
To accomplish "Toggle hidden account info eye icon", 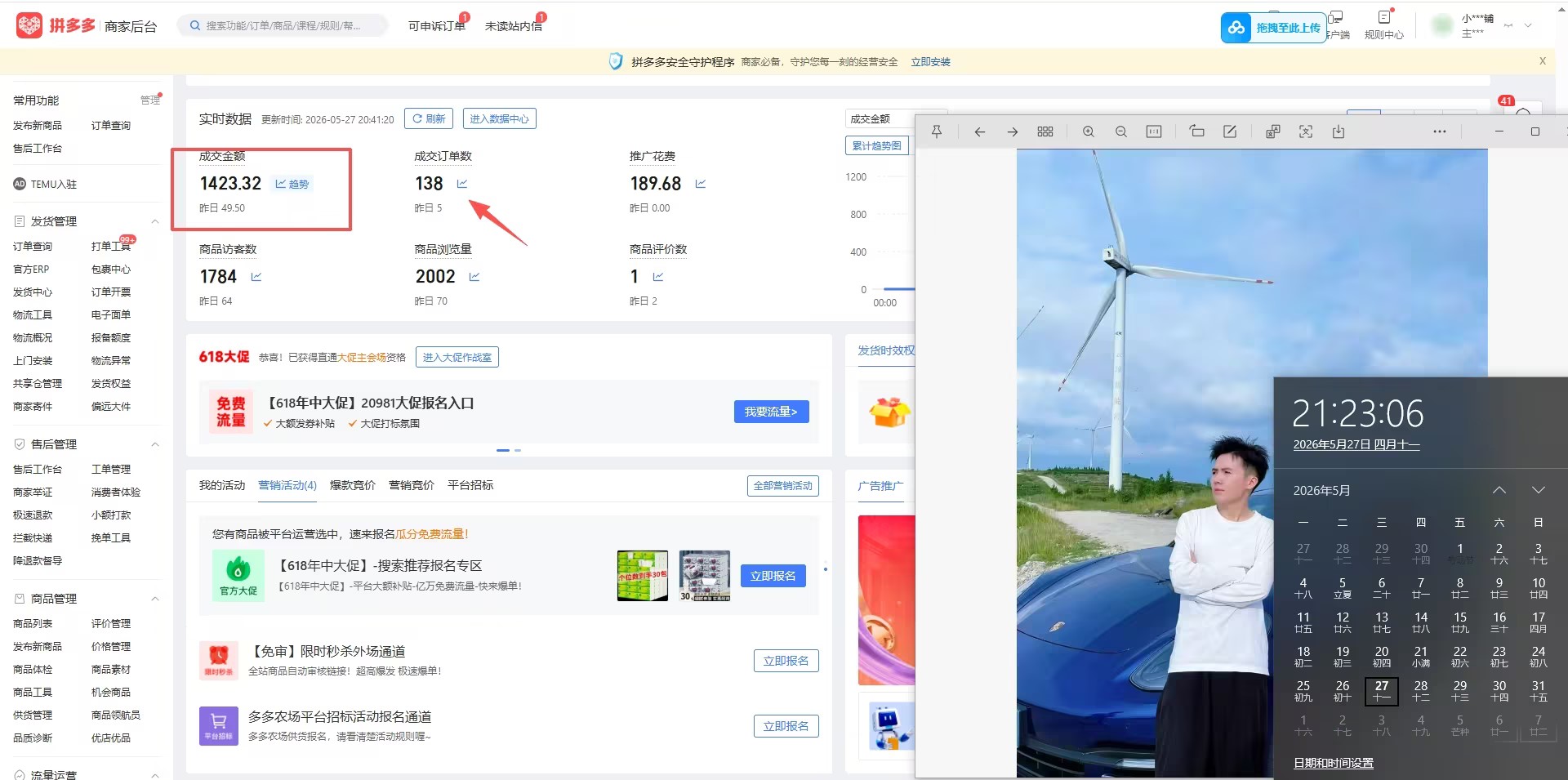I will coord(1508,26).
